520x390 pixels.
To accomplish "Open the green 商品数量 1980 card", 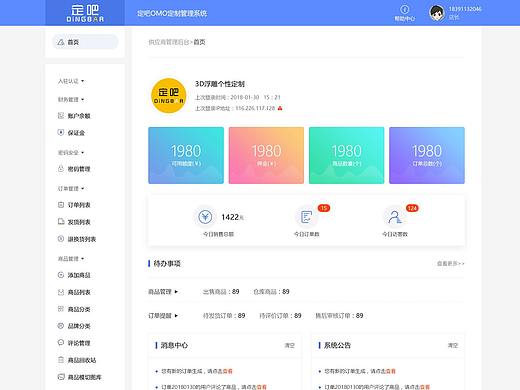I will [347, 155].
